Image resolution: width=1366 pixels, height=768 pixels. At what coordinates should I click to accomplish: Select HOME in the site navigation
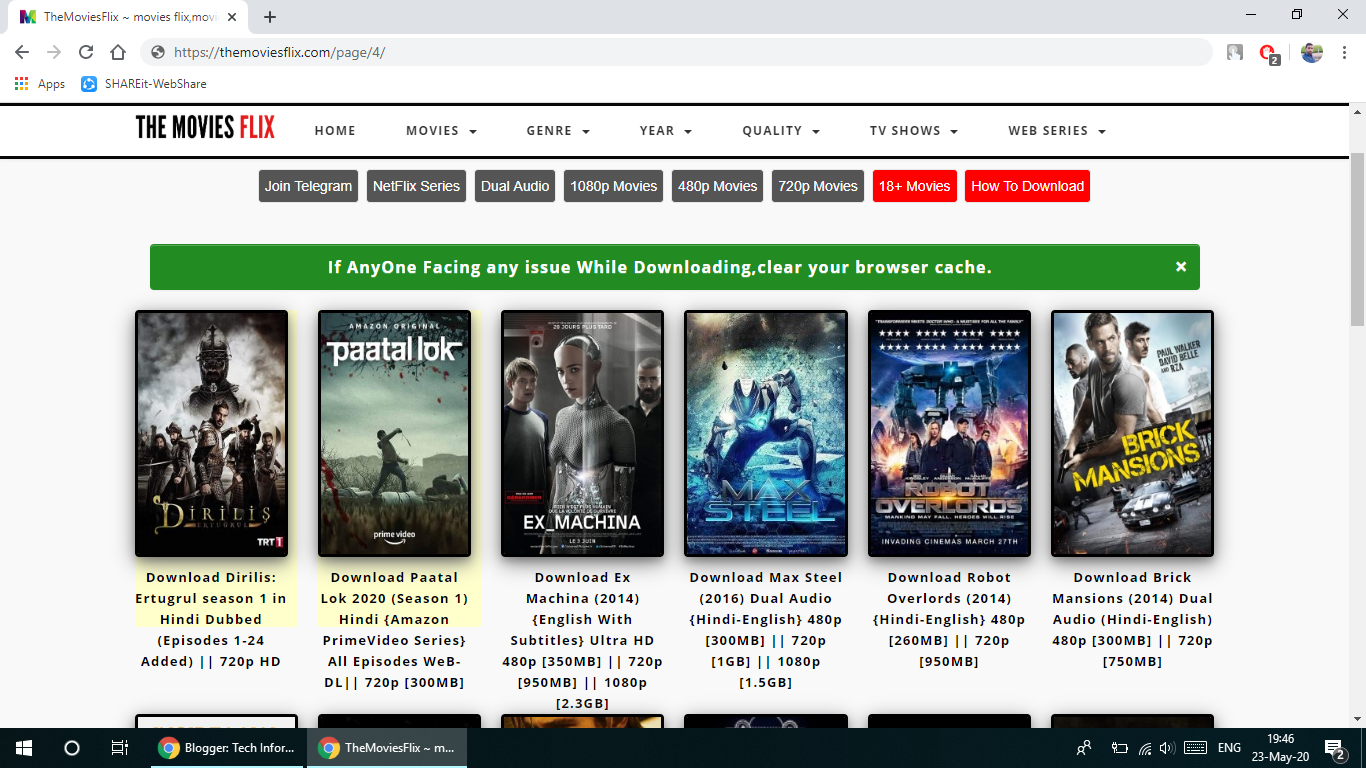pos(335,131)
